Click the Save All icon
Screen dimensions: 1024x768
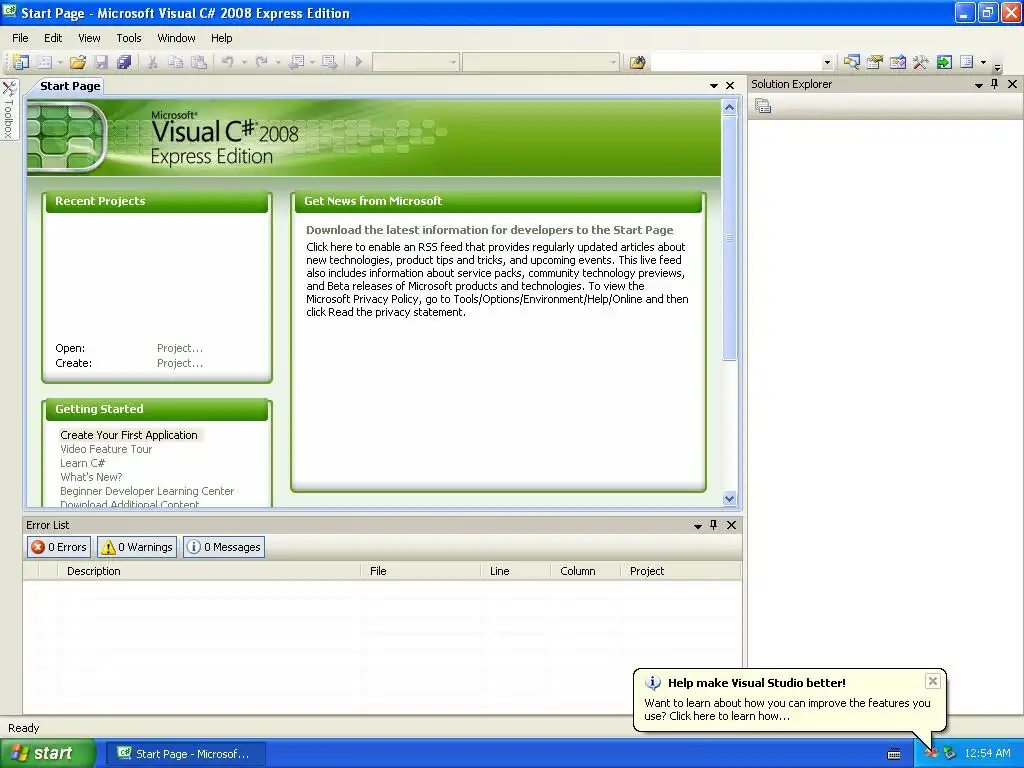point(124,62)
